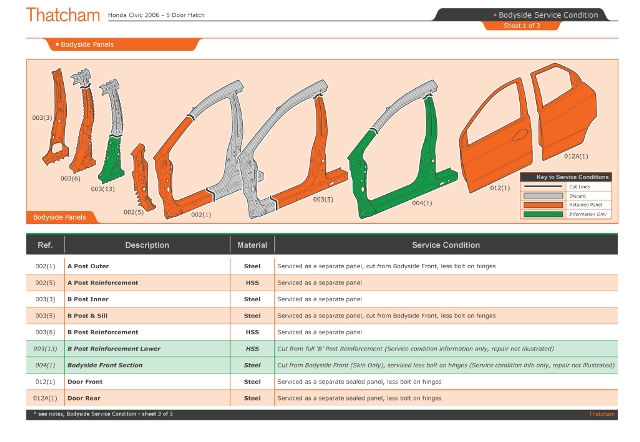Click the Thatcham footer text at bottom right

pos(602,414)
